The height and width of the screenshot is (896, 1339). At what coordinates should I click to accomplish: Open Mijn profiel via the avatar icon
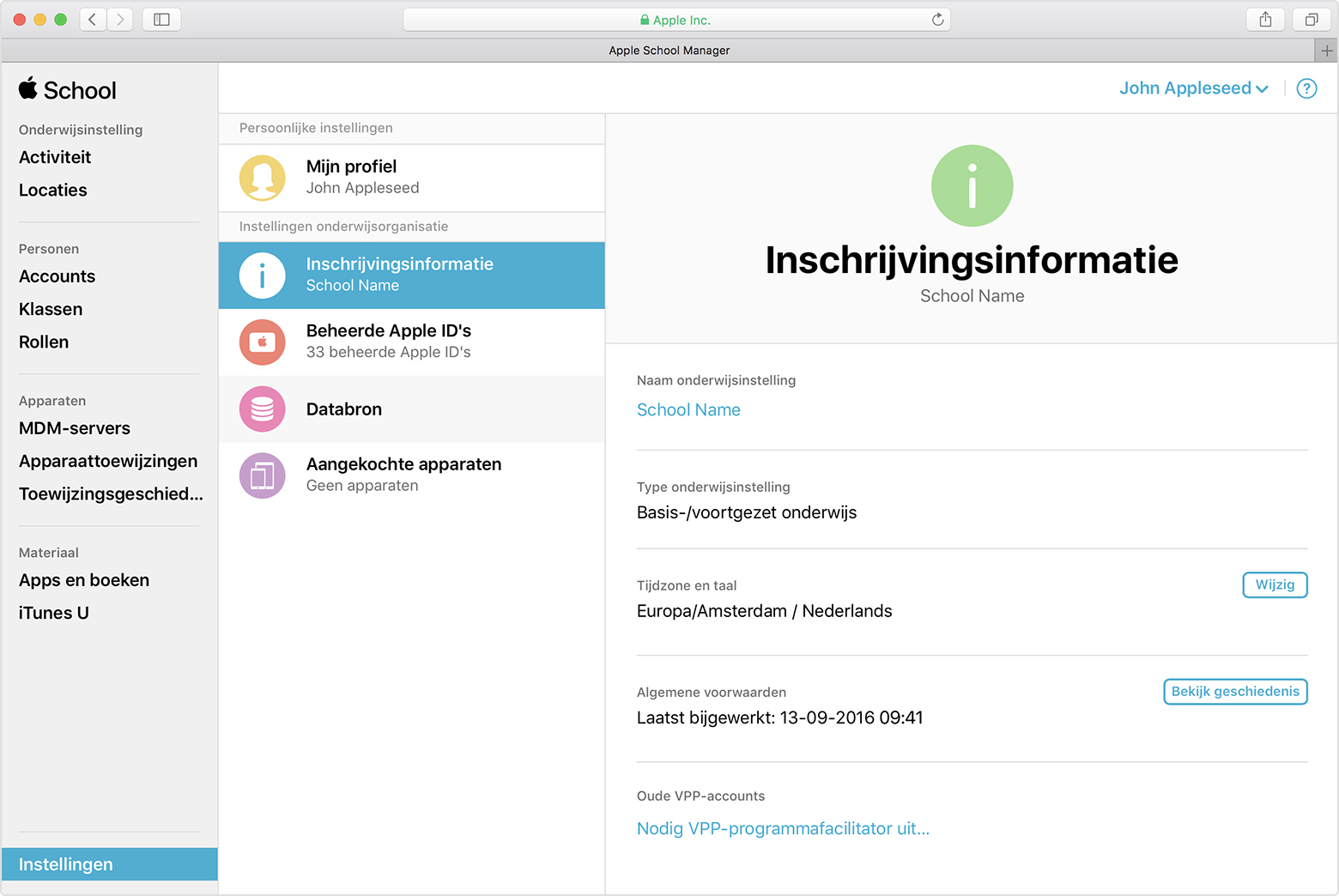click(263, 178)
